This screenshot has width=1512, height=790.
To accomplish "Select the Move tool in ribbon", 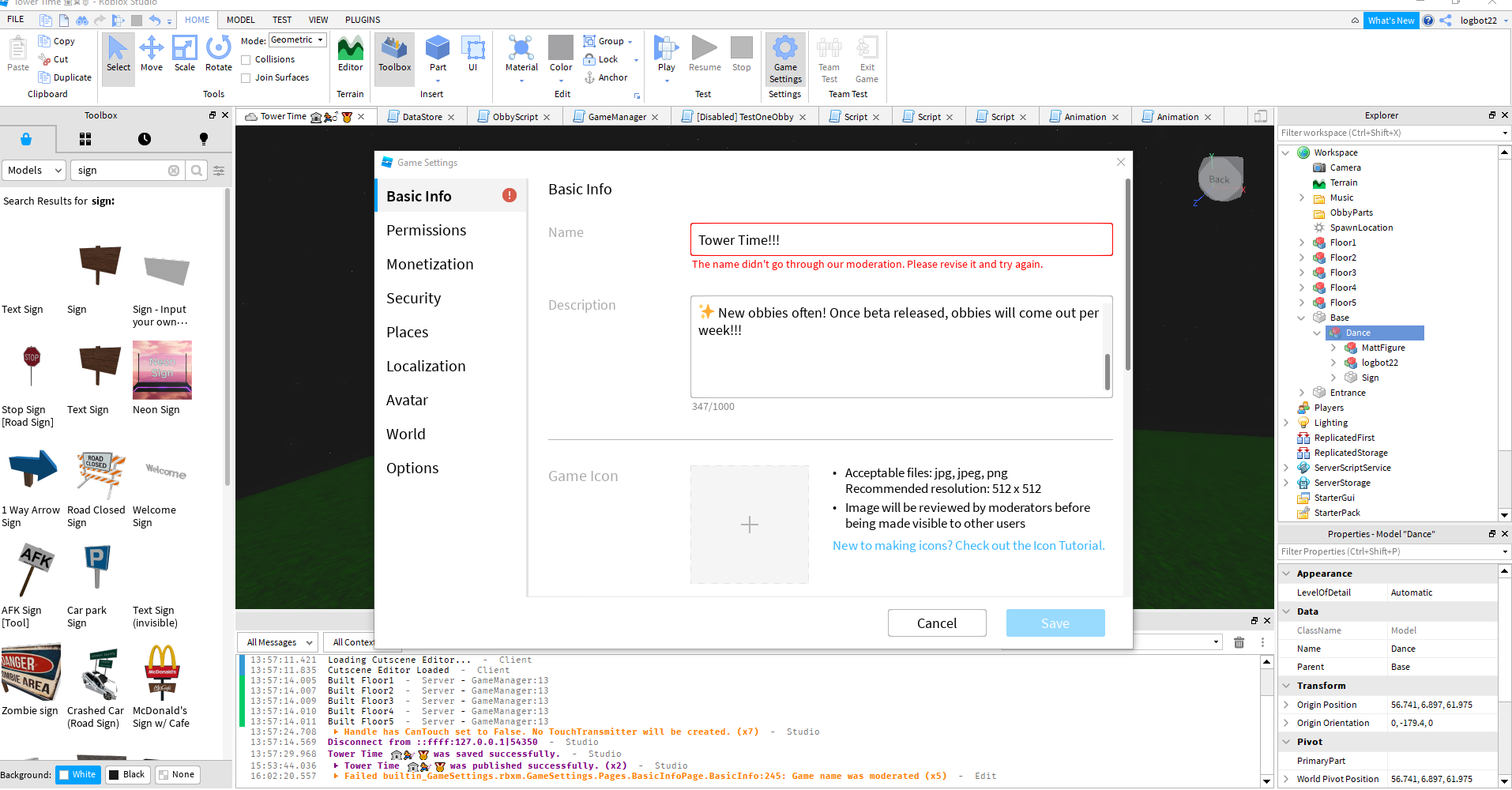I will [x=151, y=53].
